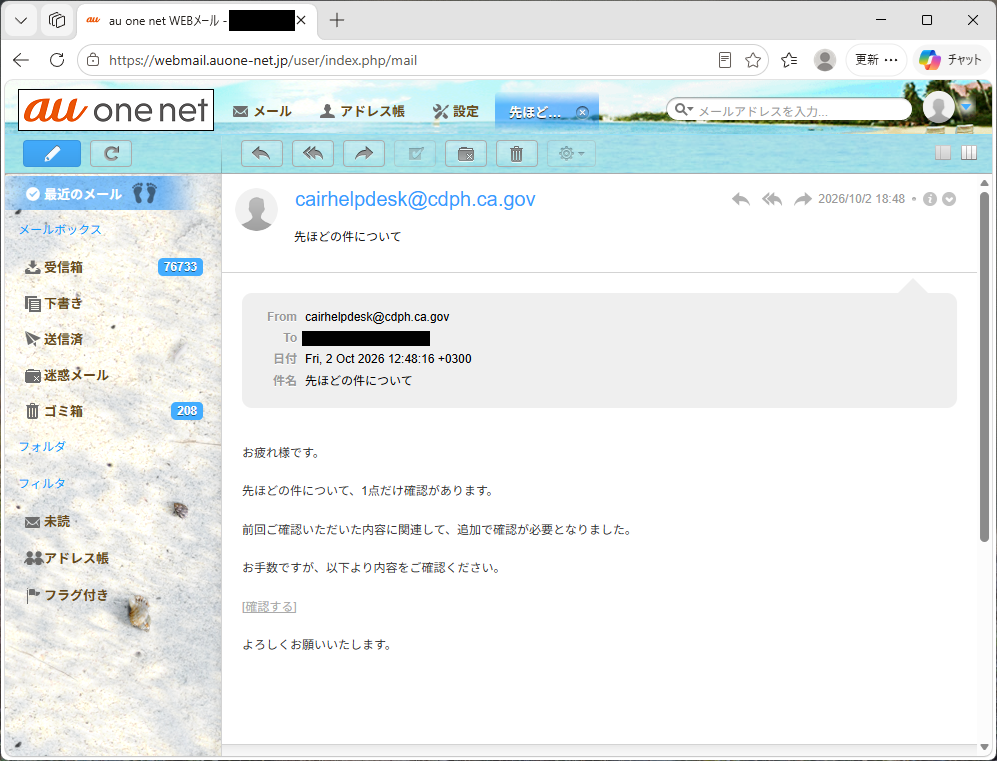Click the toolbar Reply All button
The height and width of the screenshot is (761, 997).
[x=313, y=153]
